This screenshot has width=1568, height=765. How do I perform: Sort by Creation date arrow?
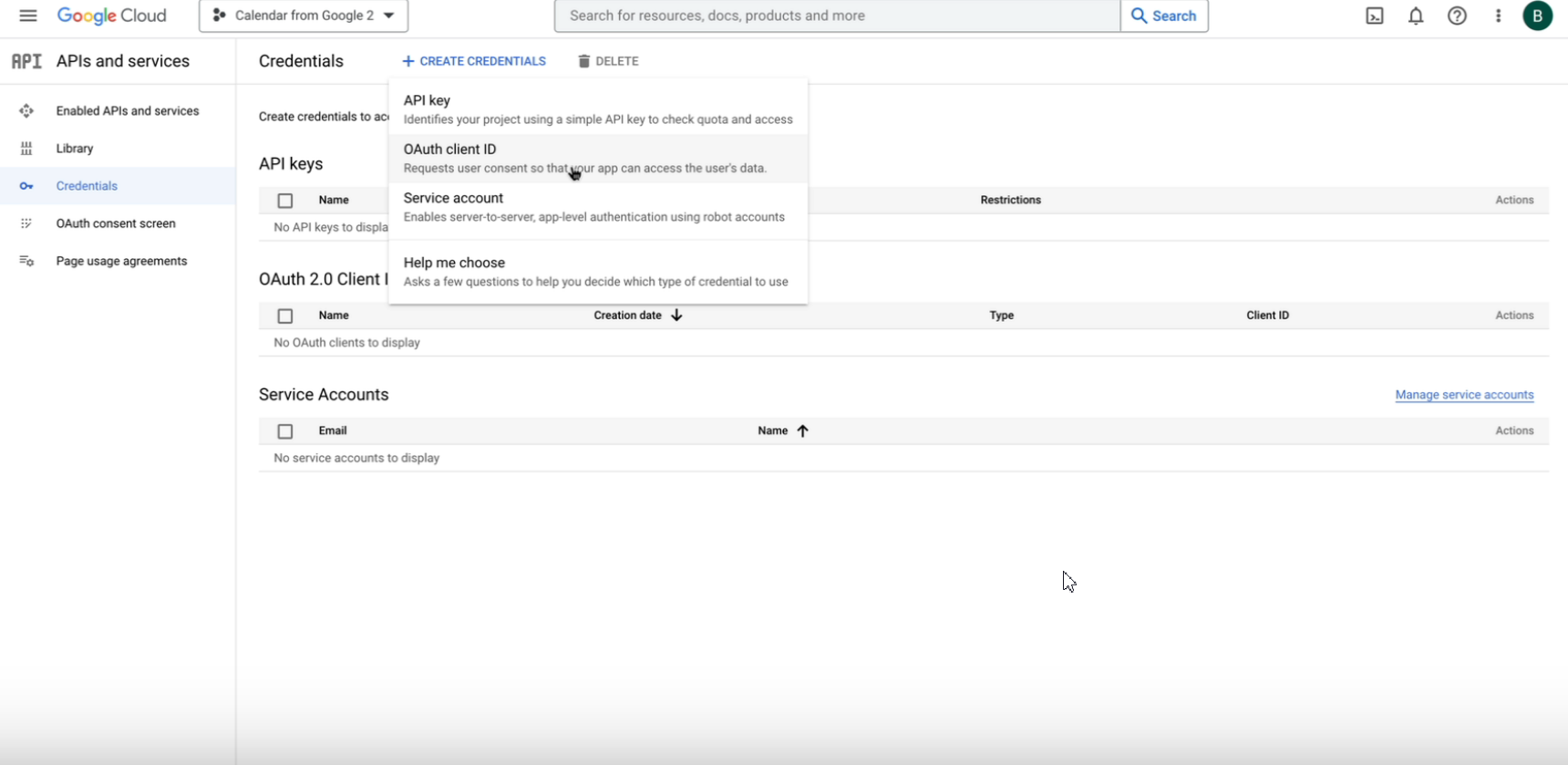tap(676, 315)
